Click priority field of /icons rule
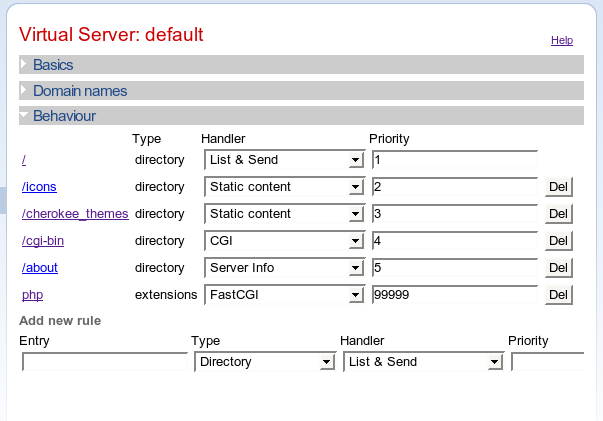This screenshot has width=603, height=421. click(x=455, y=186)
